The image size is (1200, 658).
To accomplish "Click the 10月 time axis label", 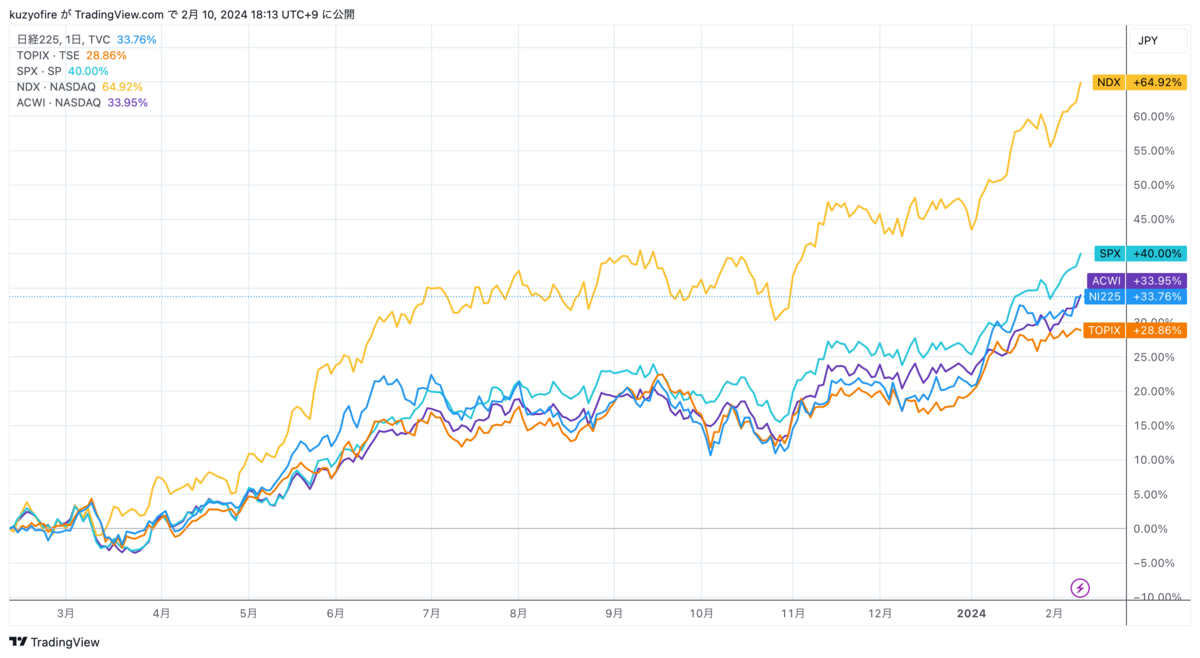I will pos(702,613).
